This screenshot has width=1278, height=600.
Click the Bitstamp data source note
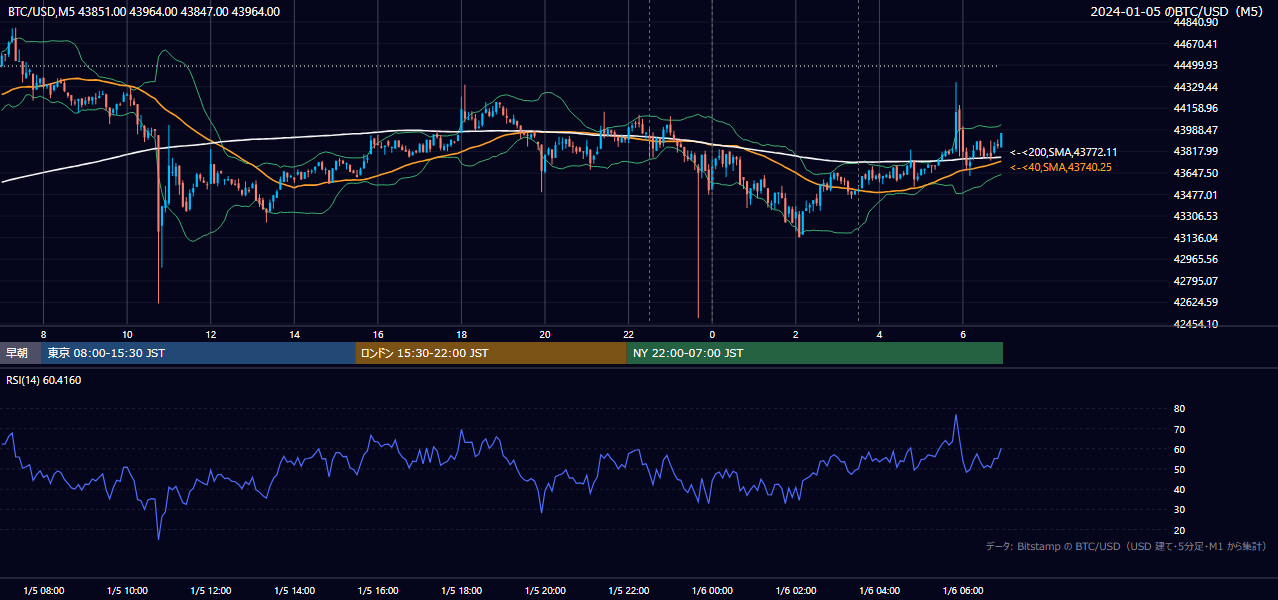click(1126, 546)
